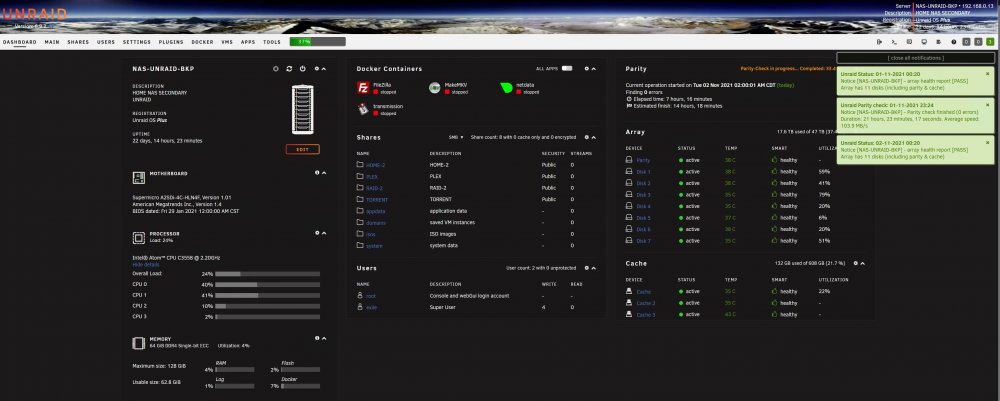Open the transmission container icon
The width and height of the screenshot is (1000, 401).
[363, 109]
